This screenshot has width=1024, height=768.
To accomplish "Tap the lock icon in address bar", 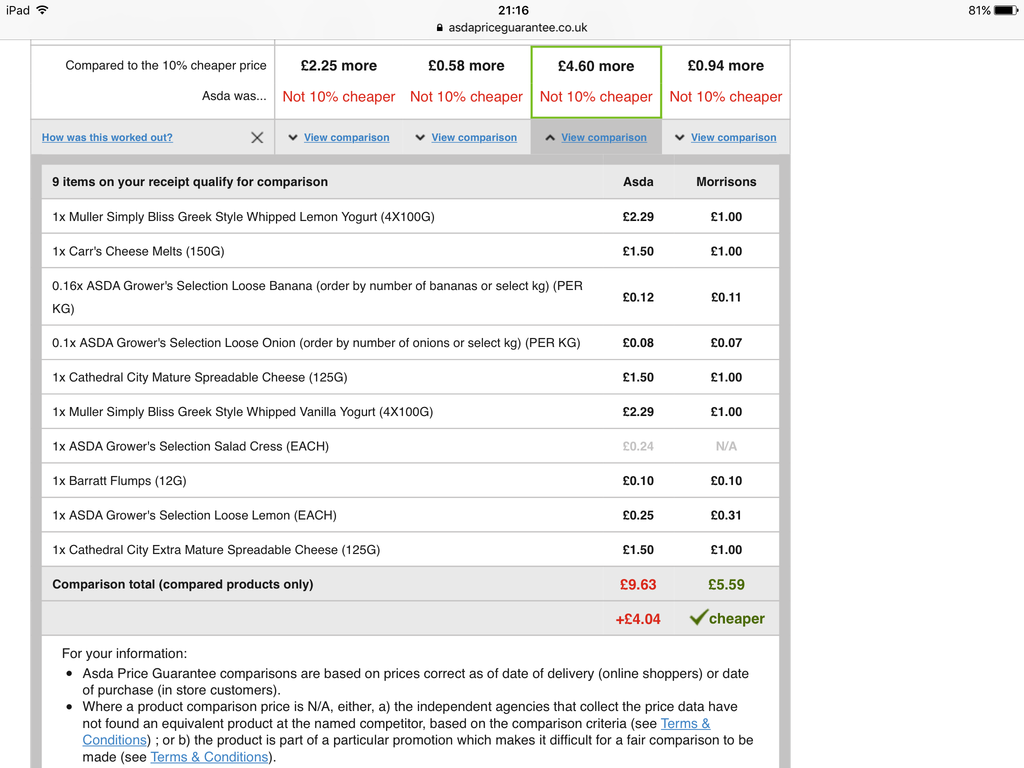I will [x=439, y=27].
